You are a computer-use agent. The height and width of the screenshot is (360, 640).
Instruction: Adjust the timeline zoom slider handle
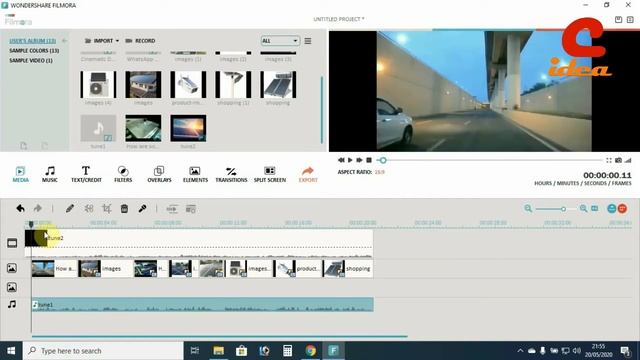(563, 209)
